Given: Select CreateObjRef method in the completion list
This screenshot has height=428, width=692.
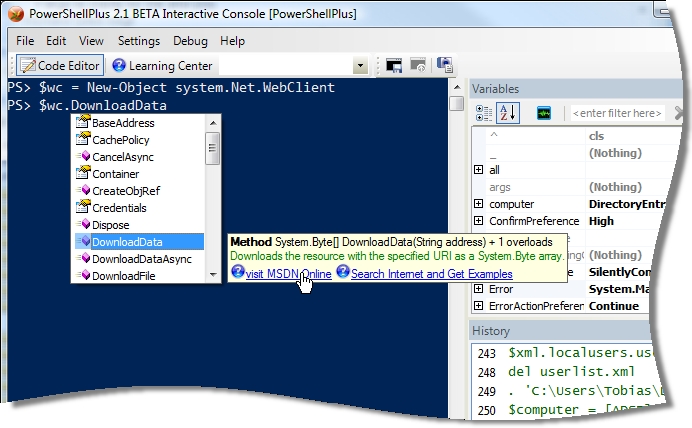Looking at the screenshot, I should coord(126,191).
